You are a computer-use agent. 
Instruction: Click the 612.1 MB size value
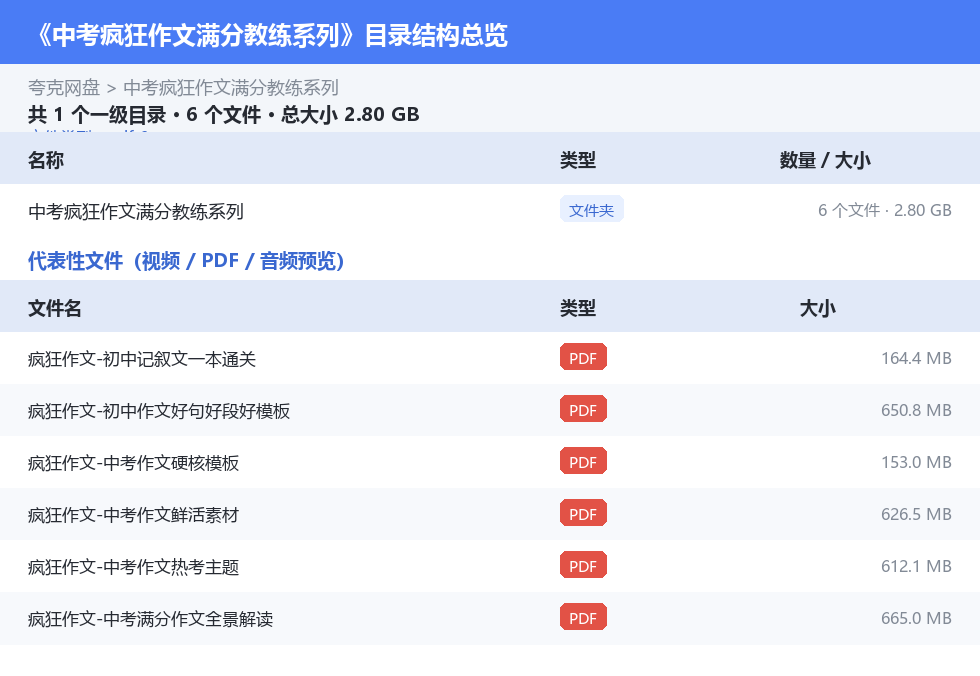click(916, 565)
